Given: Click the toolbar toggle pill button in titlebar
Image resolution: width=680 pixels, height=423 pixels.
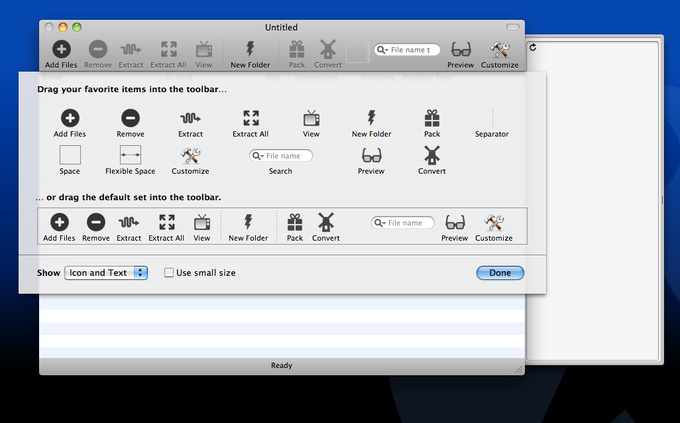Looking at the screenshot, I should [x=513, y=27].
